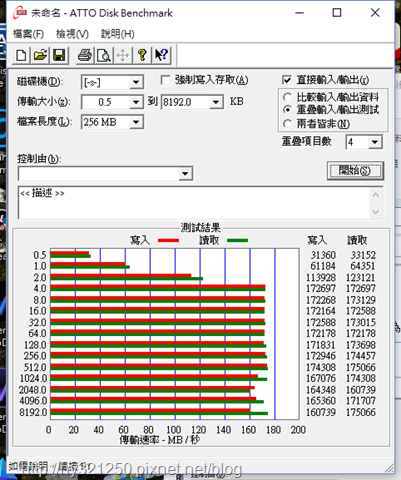
Task: Save results using the floppy disk icon
Action: (59, 55)
